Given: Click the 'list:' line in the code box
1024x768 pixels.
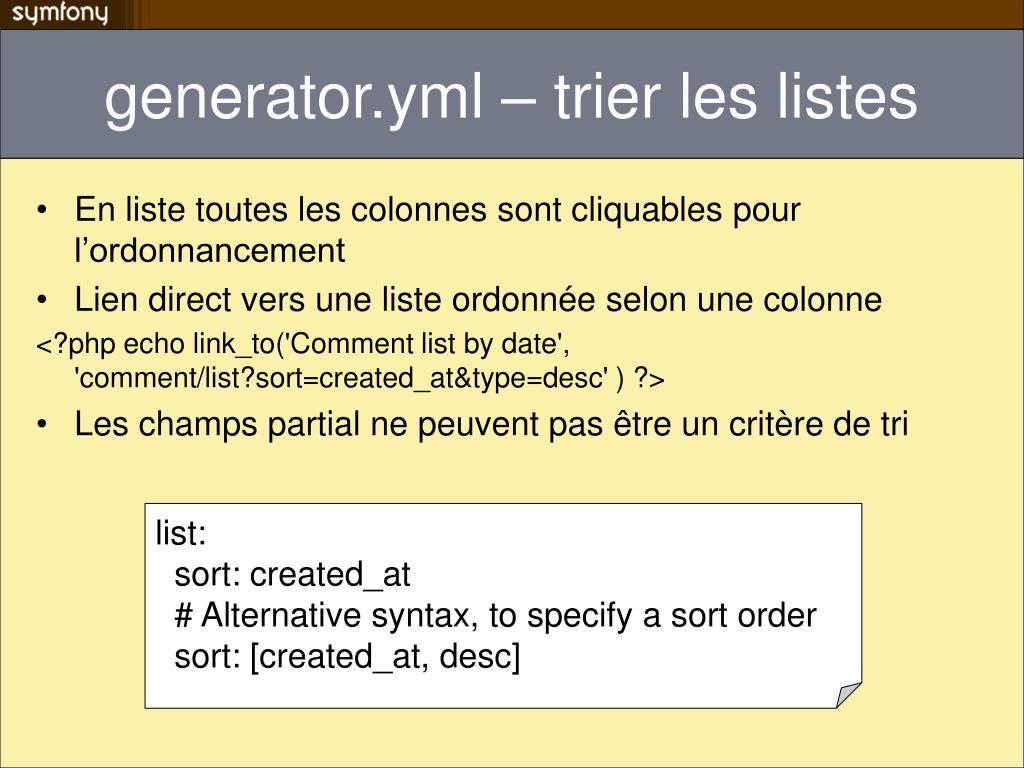Looking at the screenshot, I should pyautogui.click(x=181, y=533).
